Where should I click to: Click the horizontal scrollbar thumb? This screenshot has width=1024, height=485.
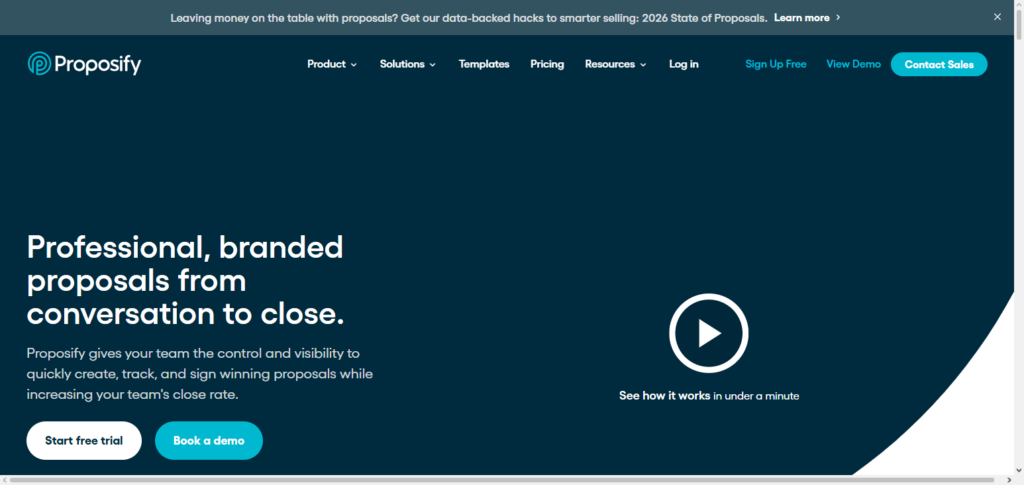click(x=502, y=480)
